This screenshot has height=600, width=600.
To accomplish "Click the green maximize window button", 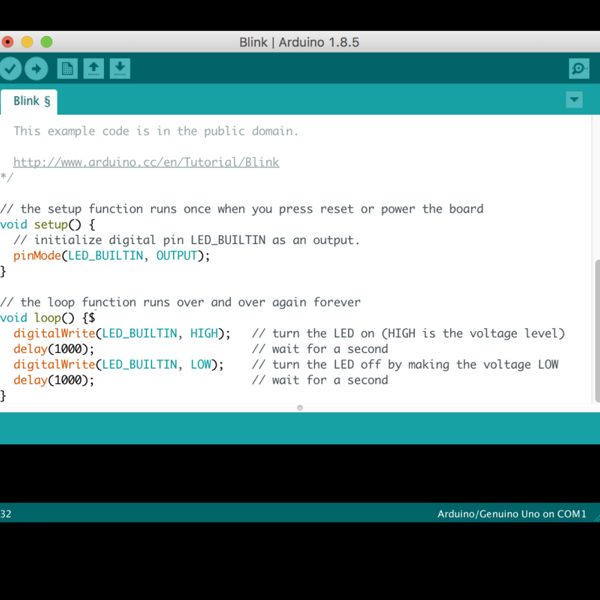I will coord(47,42).
